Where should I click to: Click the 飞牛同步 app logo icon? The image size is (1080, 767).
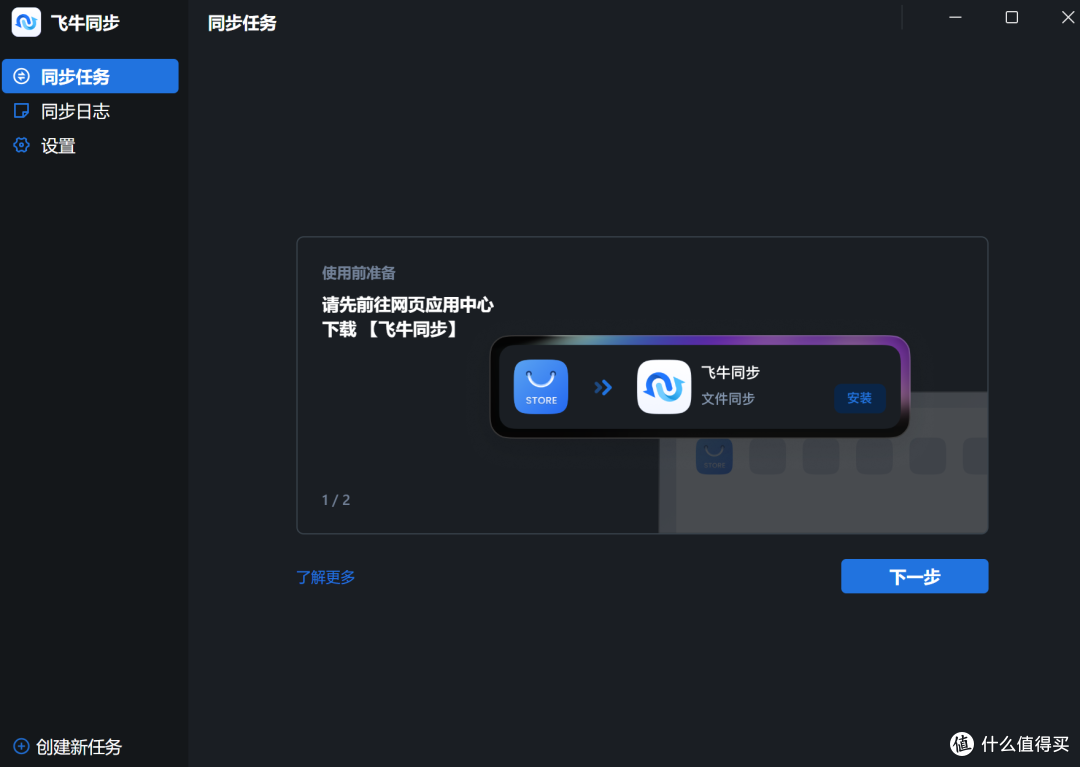click(26, 22)
